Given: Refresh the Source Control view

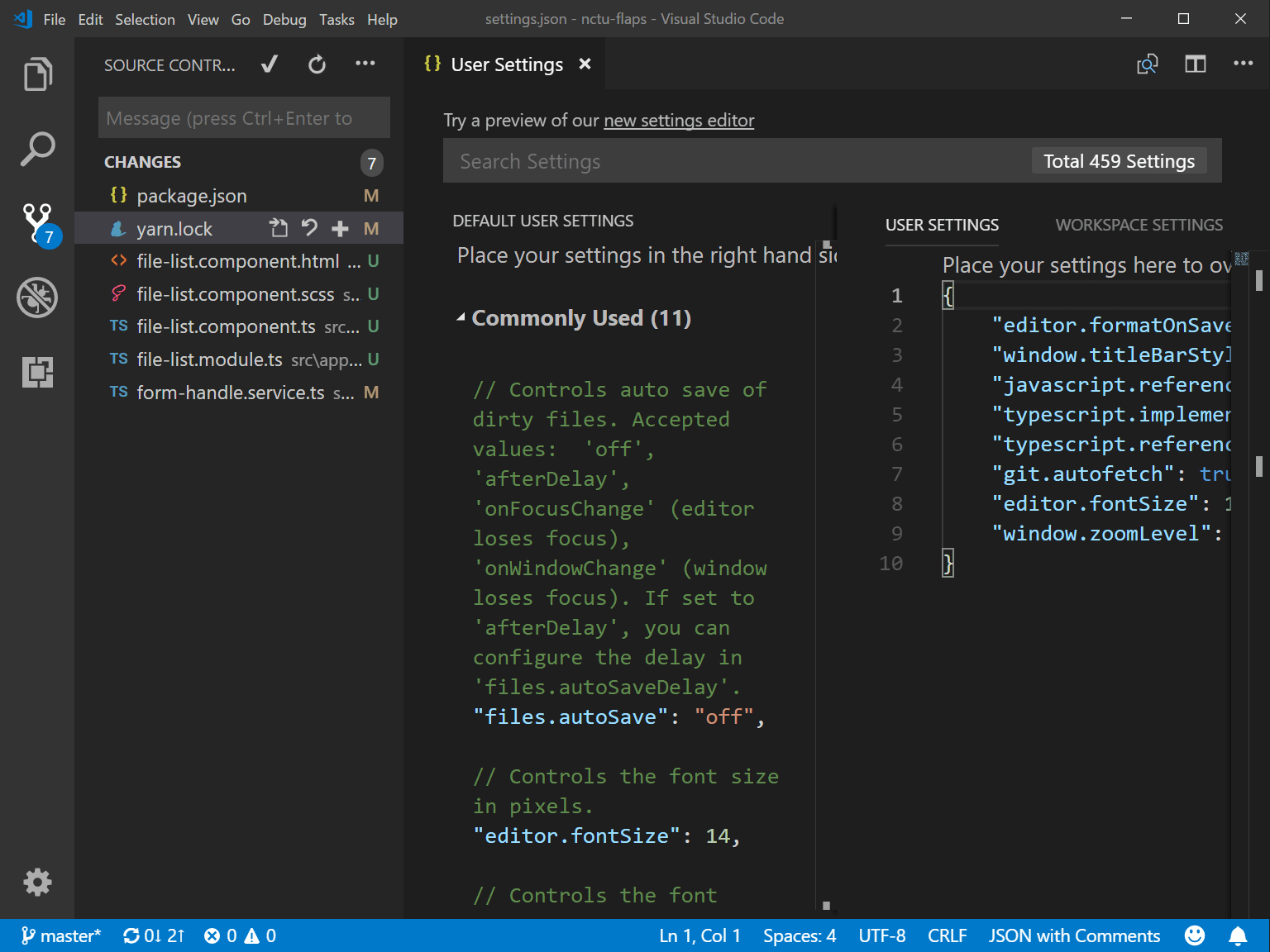Looking at the screenshot, I should (x=317, y=64).
